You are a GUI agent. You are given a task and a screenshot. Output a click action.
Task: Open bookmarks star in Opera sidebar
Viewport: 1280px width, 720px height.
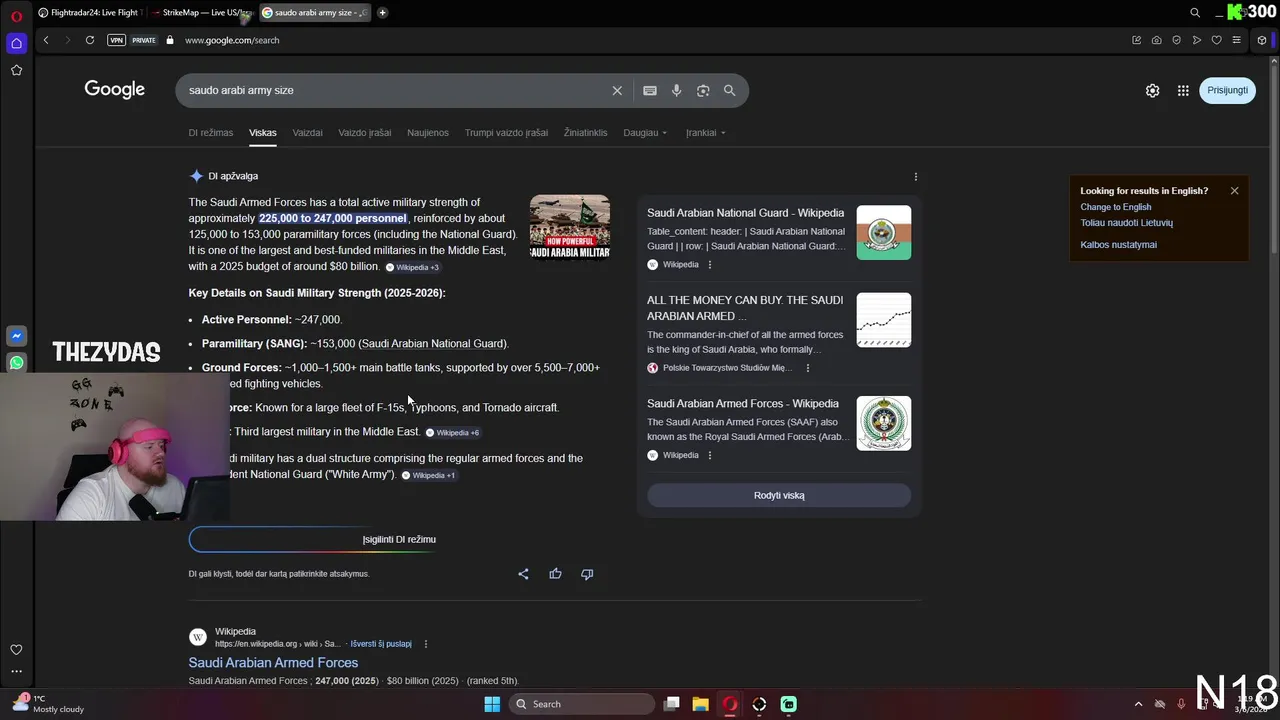click(x=16, y=70)
